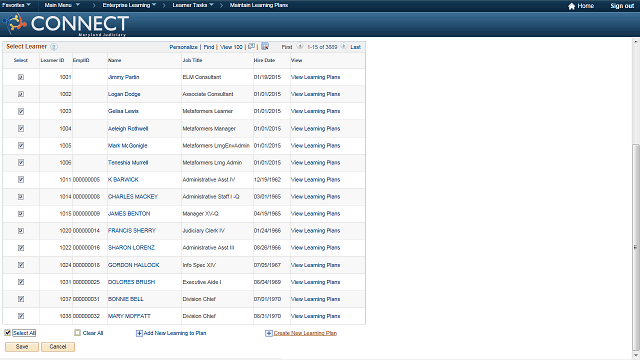This screenshot has height=360, width=640.
Task: Click the Home house icon
Action: tap(571, 6)
